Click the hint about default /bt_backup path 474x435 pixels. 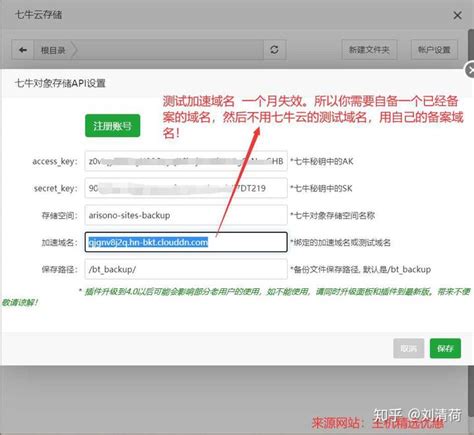[361, 269]
